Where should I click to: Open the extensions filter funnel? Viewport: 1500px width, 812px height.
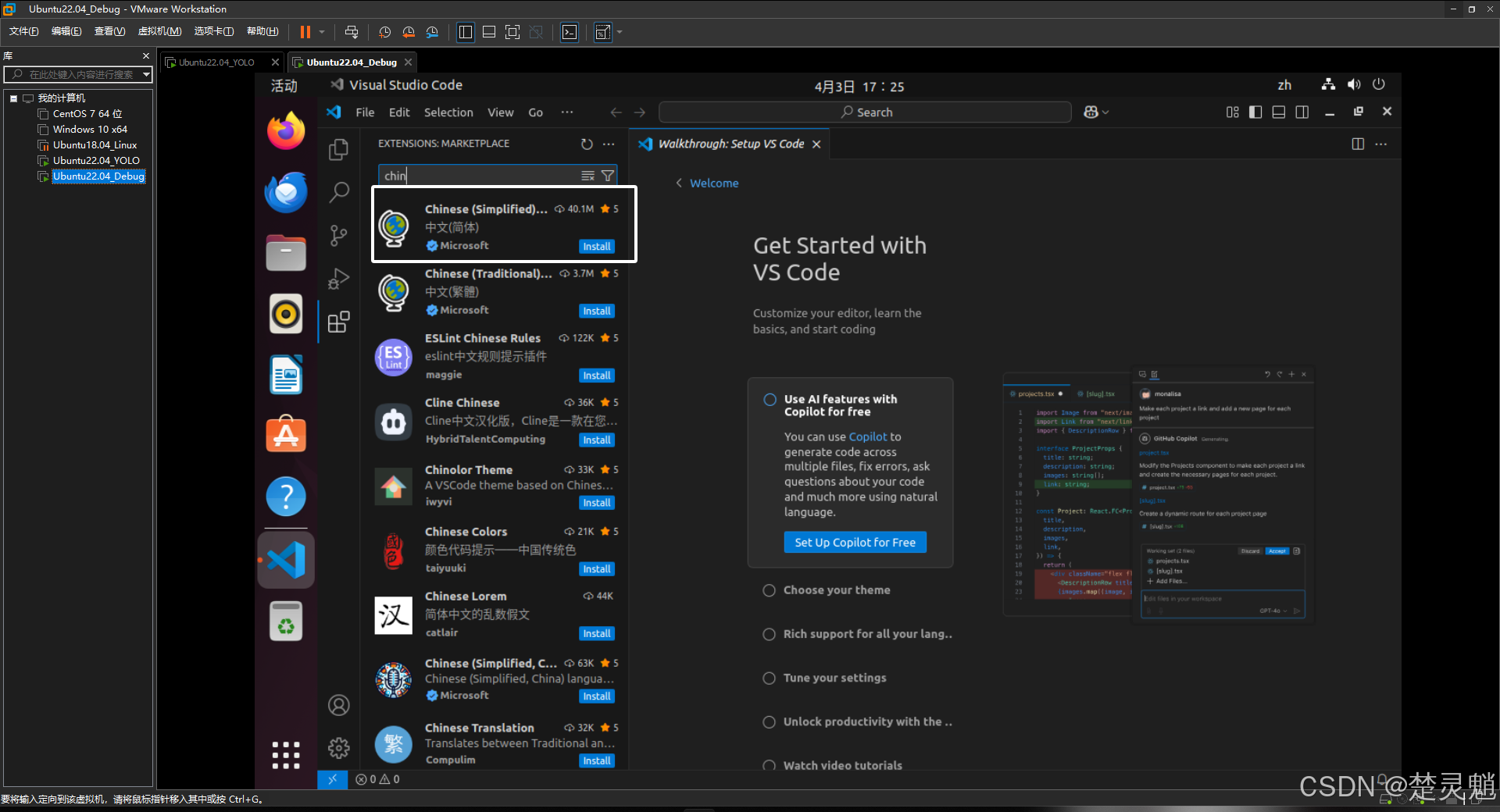(607, 176)
